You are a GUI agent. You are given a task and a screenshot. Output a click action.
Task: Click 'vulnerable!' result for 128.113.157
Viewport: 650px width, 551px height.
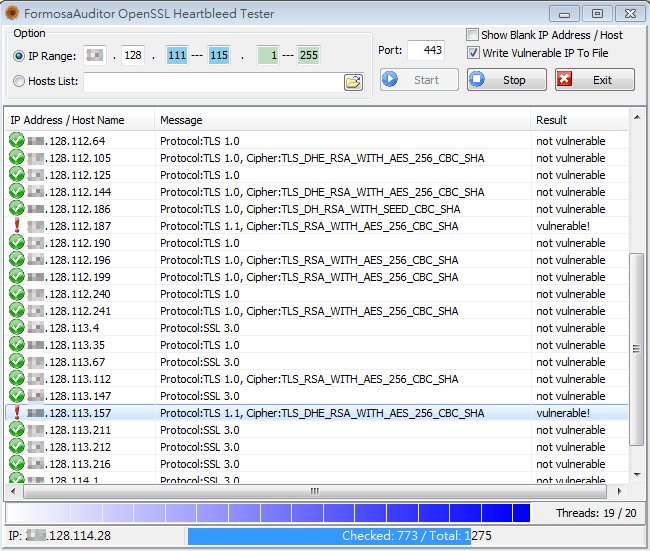click(x=563, y=413)
